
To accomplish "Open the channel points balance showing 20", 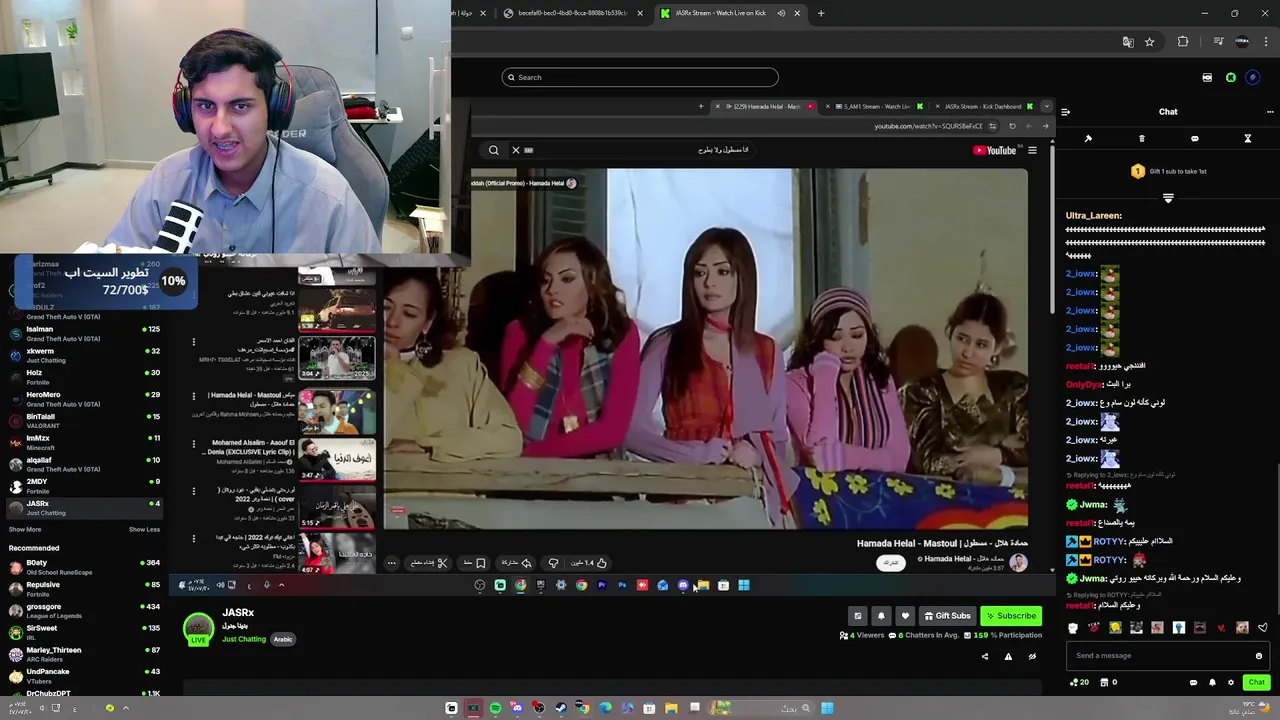I will click(1079, 682).
